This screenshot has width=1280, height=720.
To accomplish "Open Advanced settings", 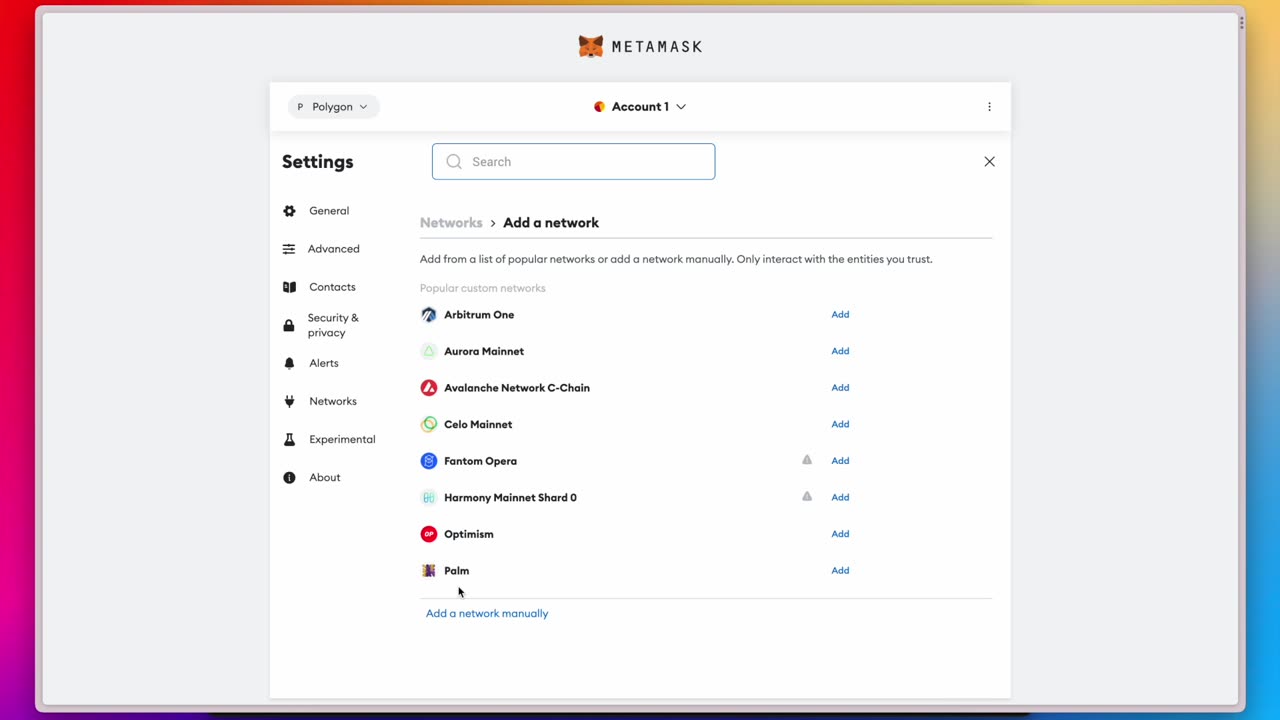I will [334, 249].
